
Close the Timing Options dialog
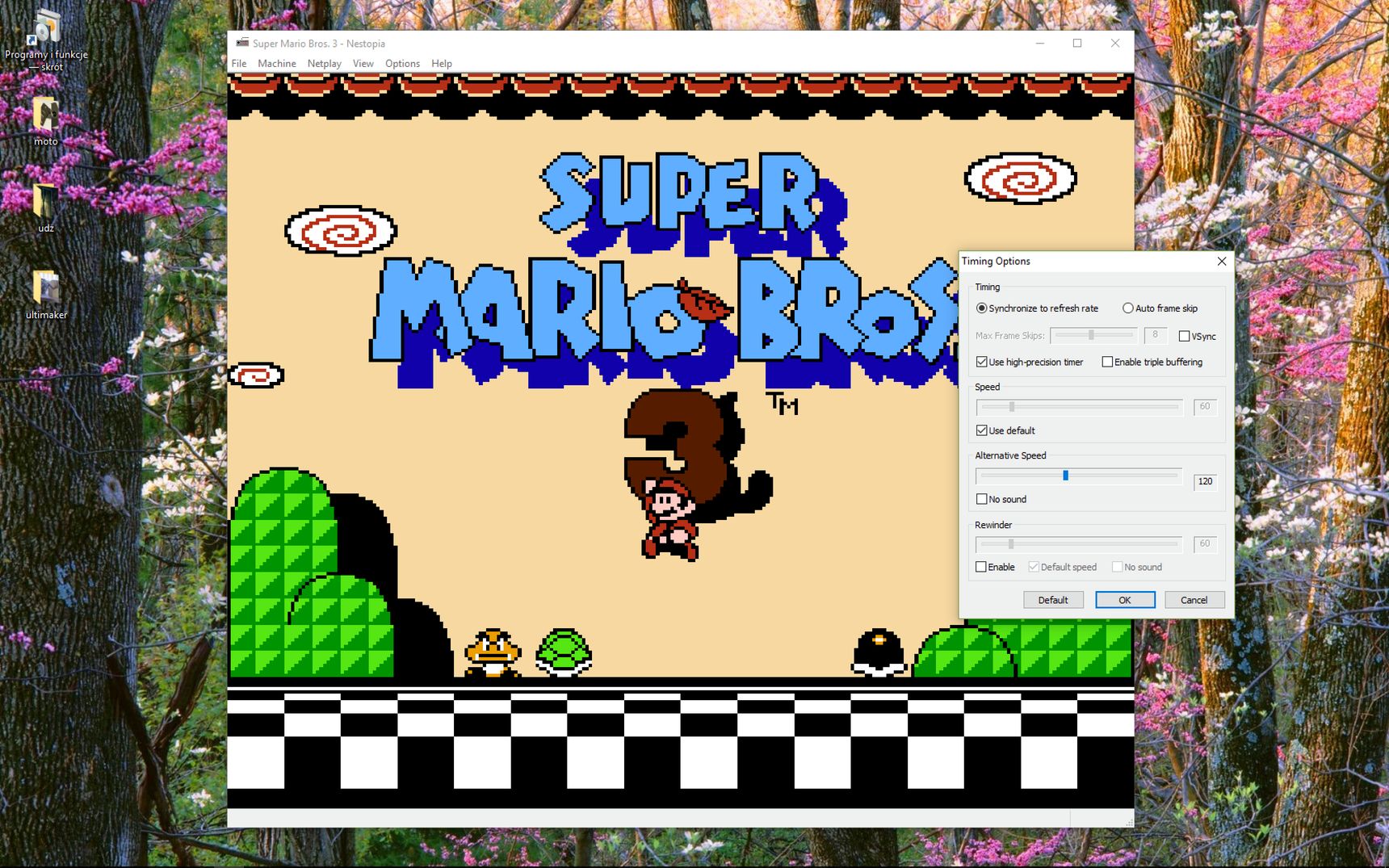pos(1221,261)
